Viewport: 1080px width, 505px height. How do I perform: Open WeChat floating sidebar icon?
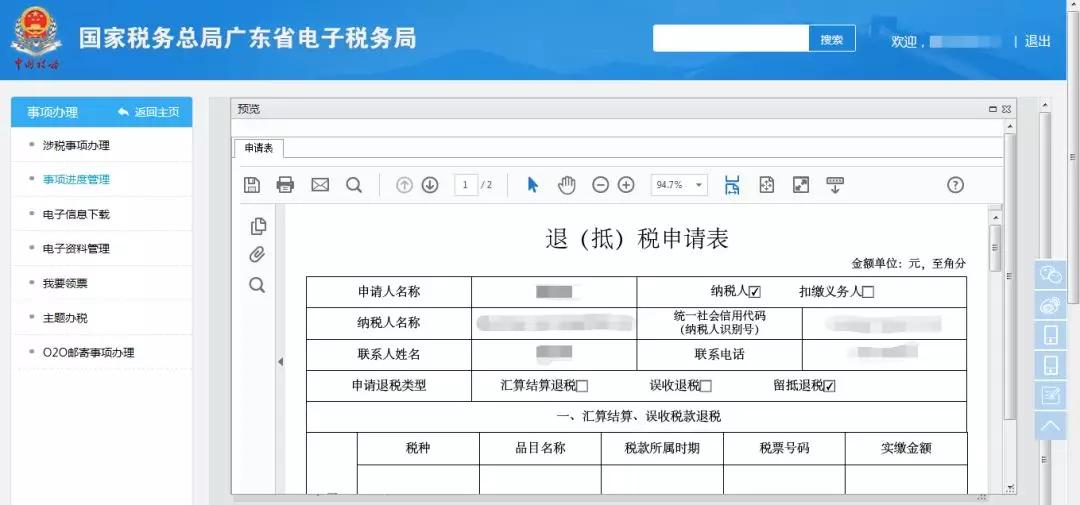tap(1050, 276)
